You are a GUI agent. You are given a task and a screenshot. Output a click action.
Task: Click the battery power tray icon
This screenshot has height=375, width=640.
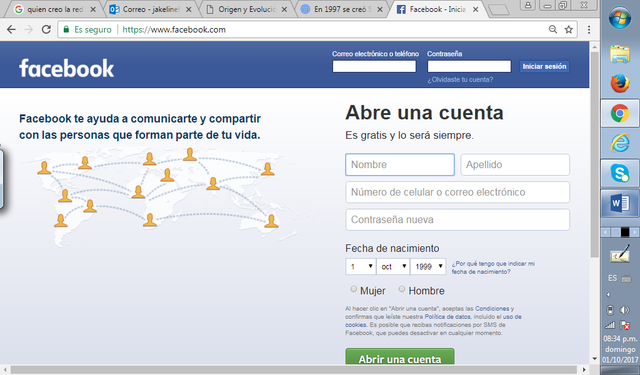(610, 310)
